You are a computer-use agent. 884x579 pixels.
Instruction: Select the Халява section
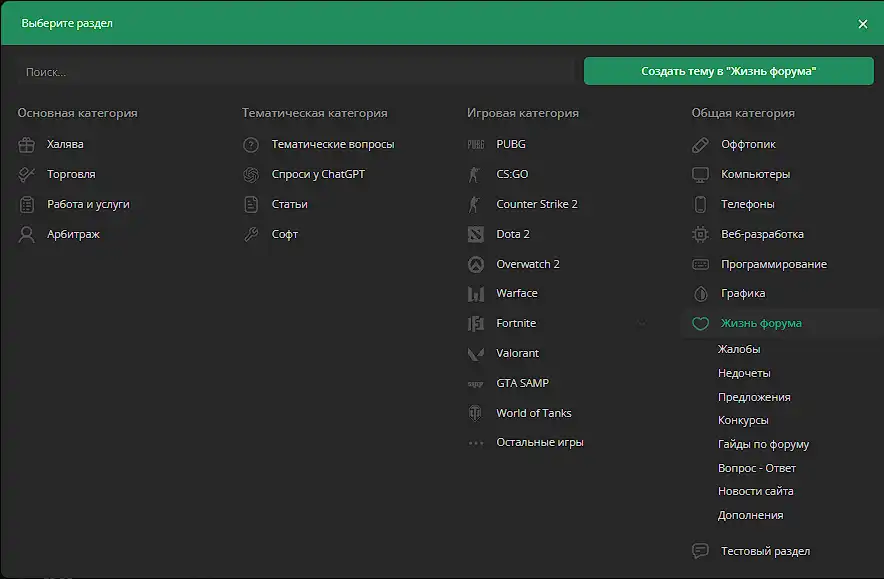tap(65, 144)
